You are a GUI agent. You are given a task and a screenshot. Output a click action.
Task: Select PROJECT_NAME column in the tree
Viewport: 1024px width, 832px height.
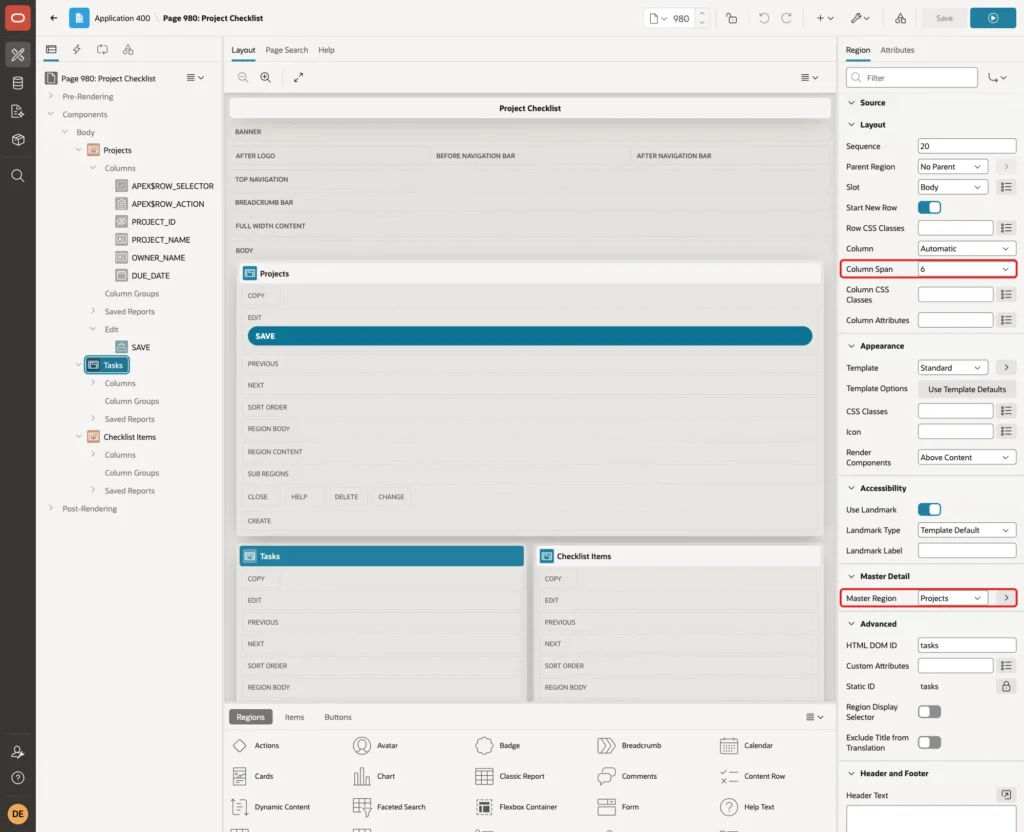pos(161,240)
